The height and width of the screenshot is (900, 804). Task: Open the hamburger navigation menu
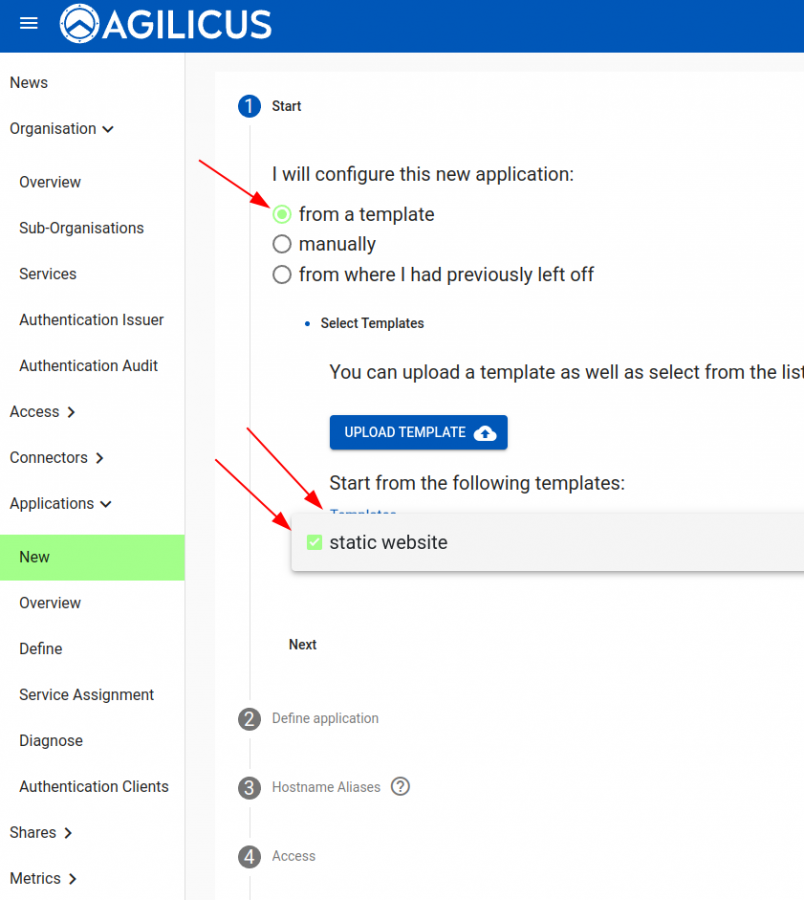[x=27, y=24]
